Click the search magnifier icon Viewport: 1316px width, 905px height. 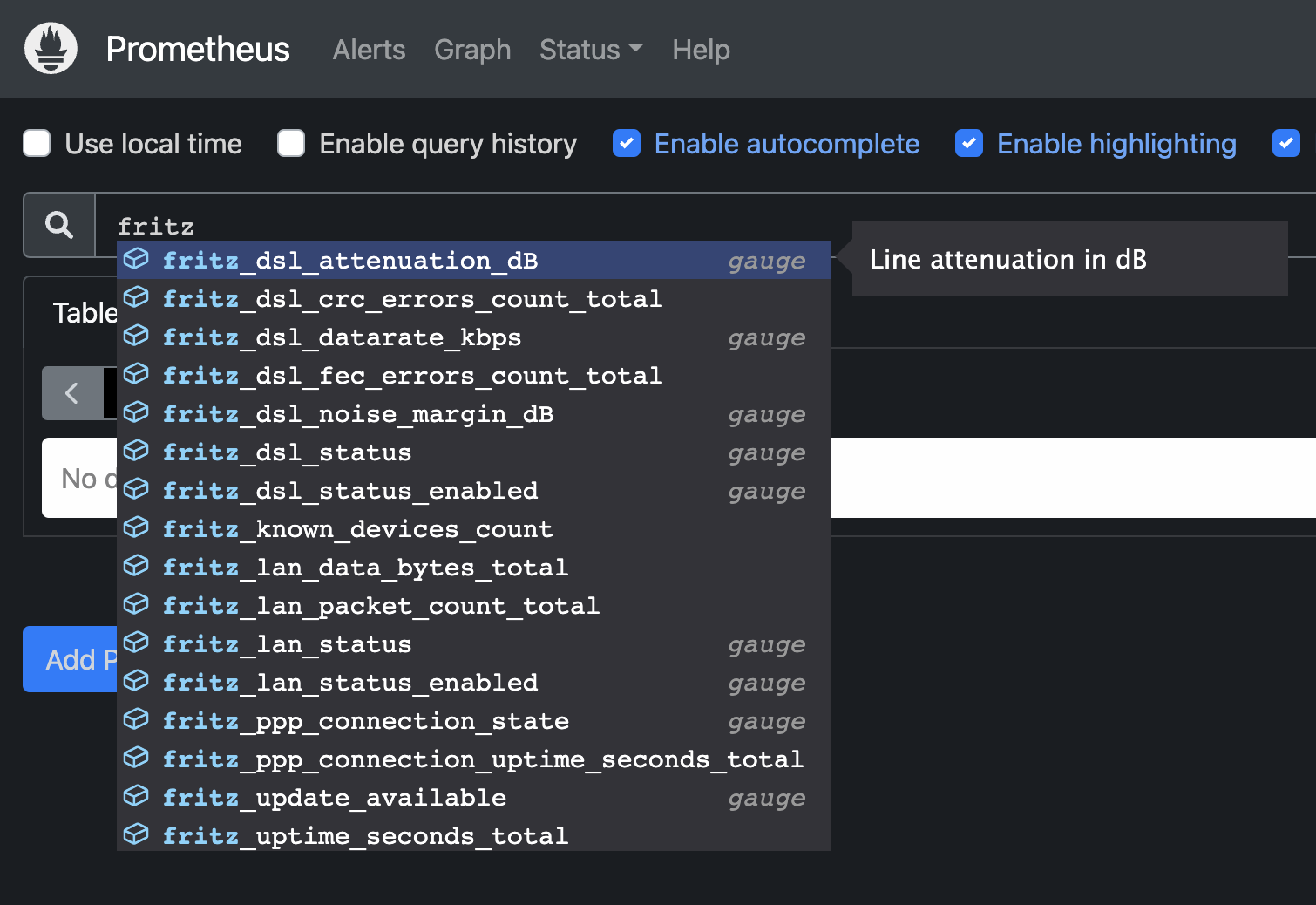coord(59,225)
